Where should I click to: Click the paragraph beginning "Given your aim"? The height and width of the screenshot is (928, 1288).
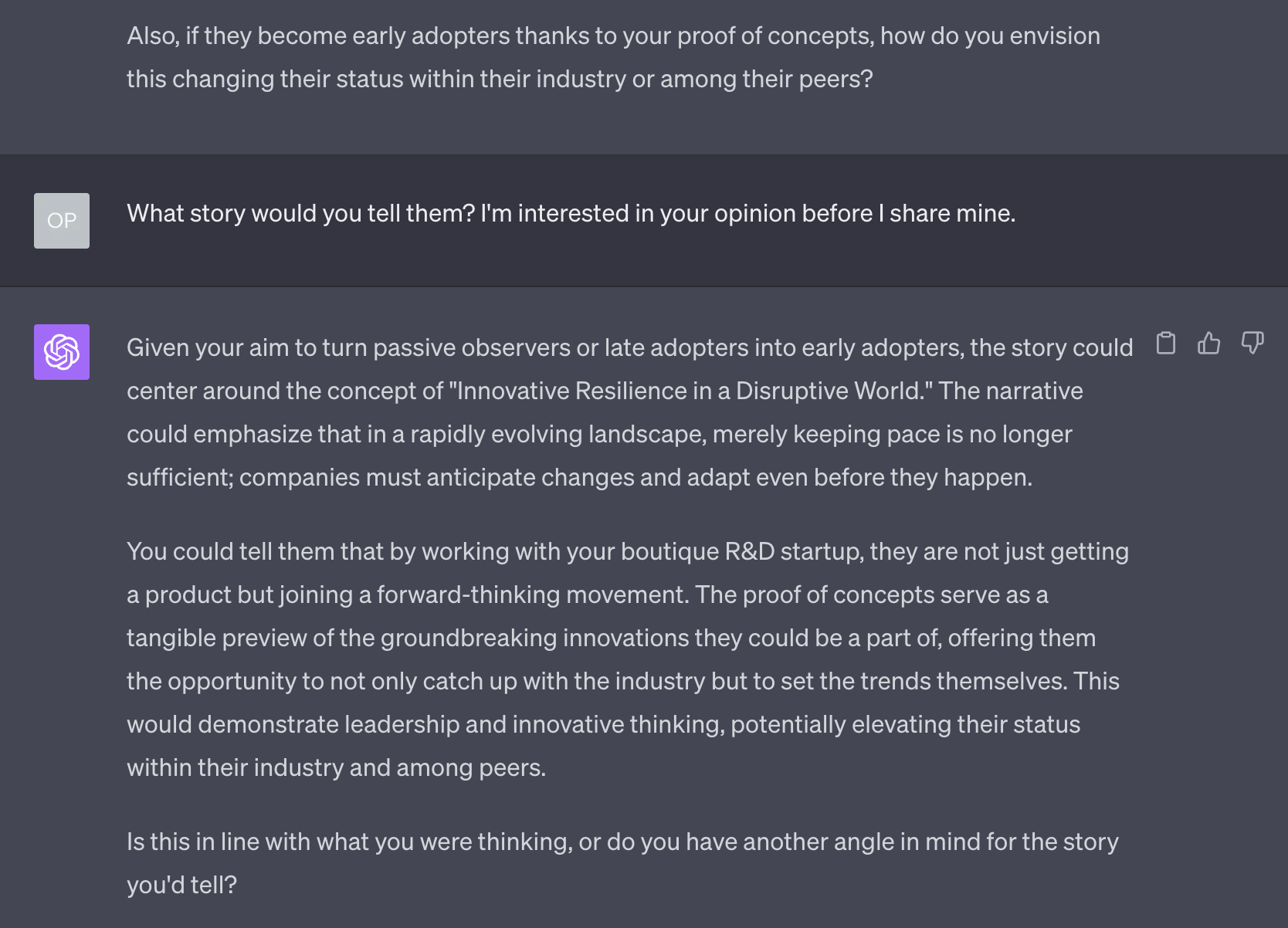[630, 412]
